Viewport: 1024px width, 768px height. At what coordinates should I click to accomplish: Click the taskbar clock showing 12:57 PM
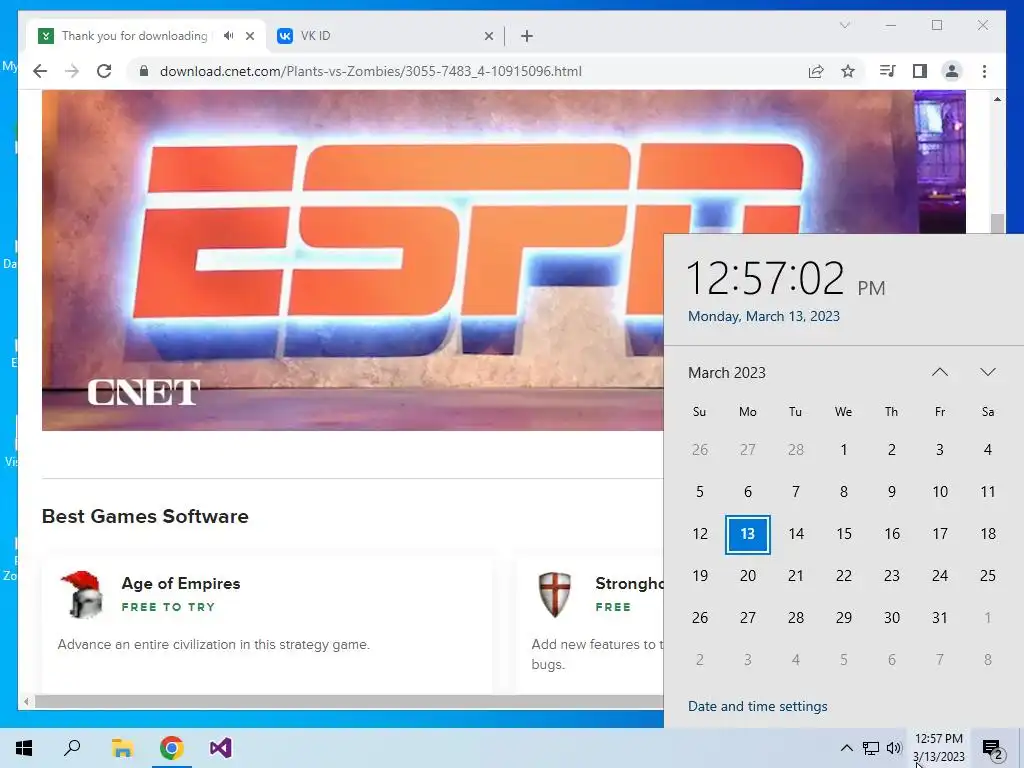click(x=938, y=748)
